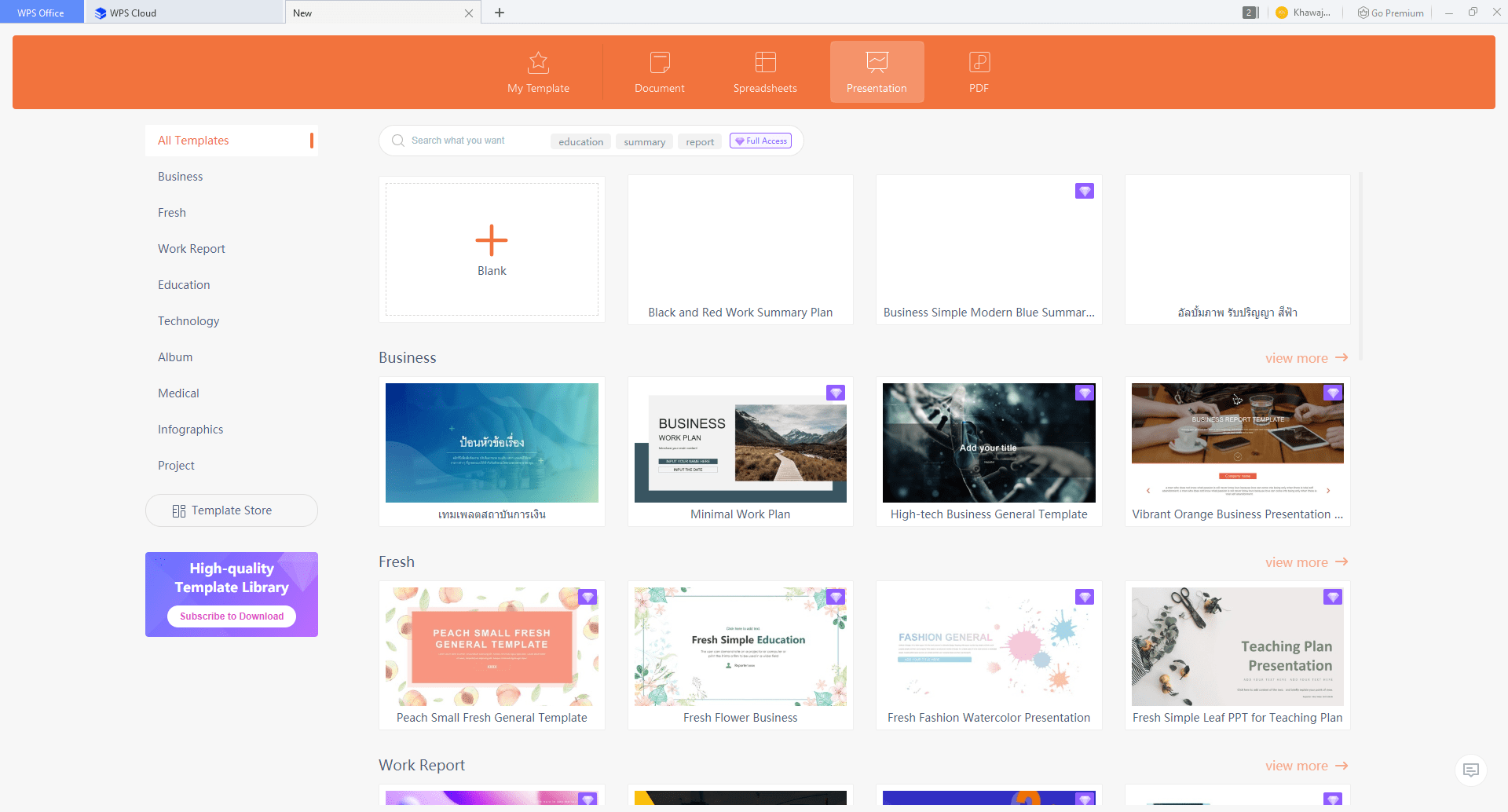Click the search magnifier icon
The height and width of the screenshot is (812, 1508).
coord(398,141)
